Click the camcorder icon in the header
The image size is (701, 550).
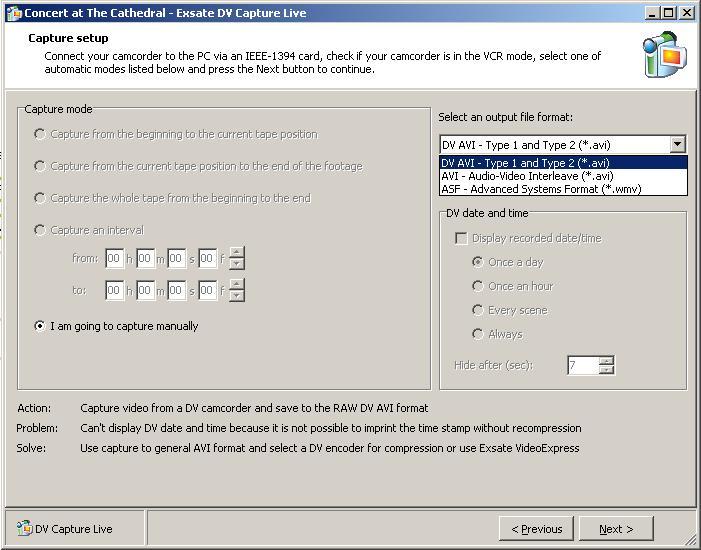(x=665, y=55)
